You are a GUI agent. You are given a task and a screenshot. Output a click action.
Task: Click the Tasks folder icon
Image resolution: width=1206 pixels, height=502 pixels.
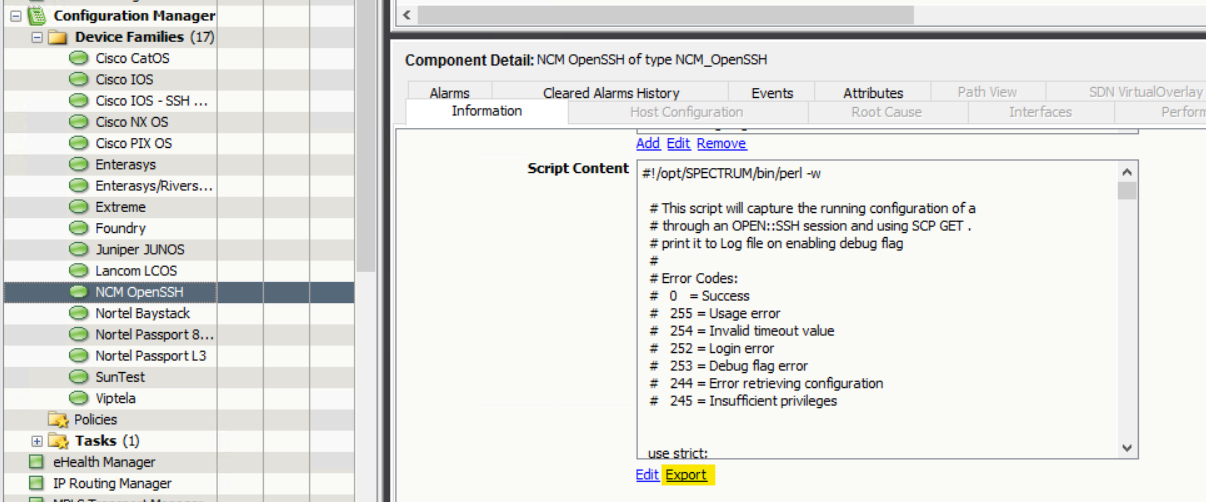coord(58,441)
